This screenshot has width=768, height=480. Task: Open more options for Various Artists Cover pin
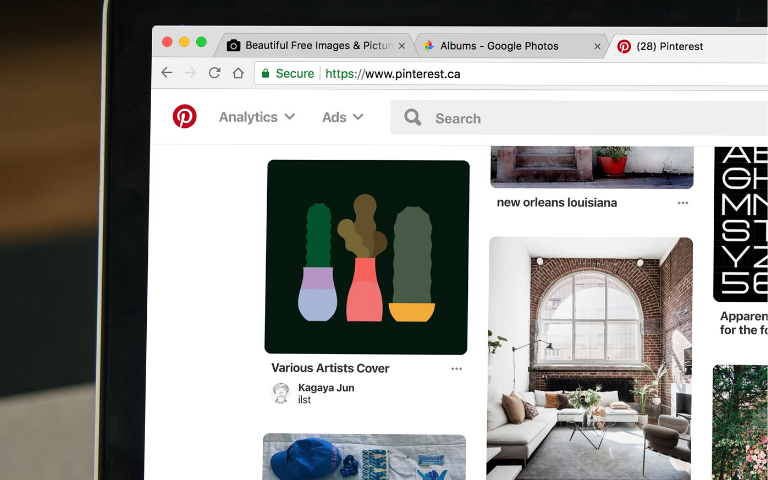(x=456, y=369)
